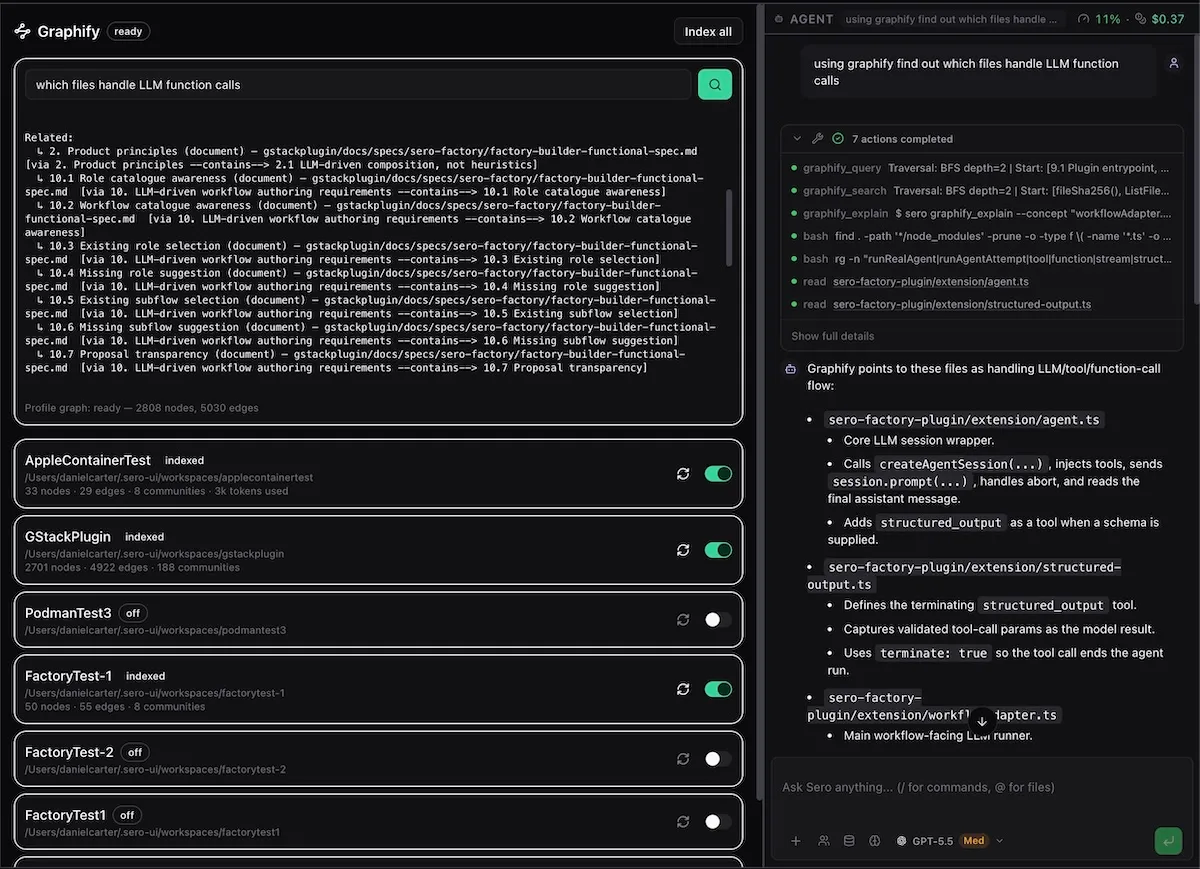Open the agent.ts file link
The height and width of the screenshot is (869, 1200).
click(931, 282)
